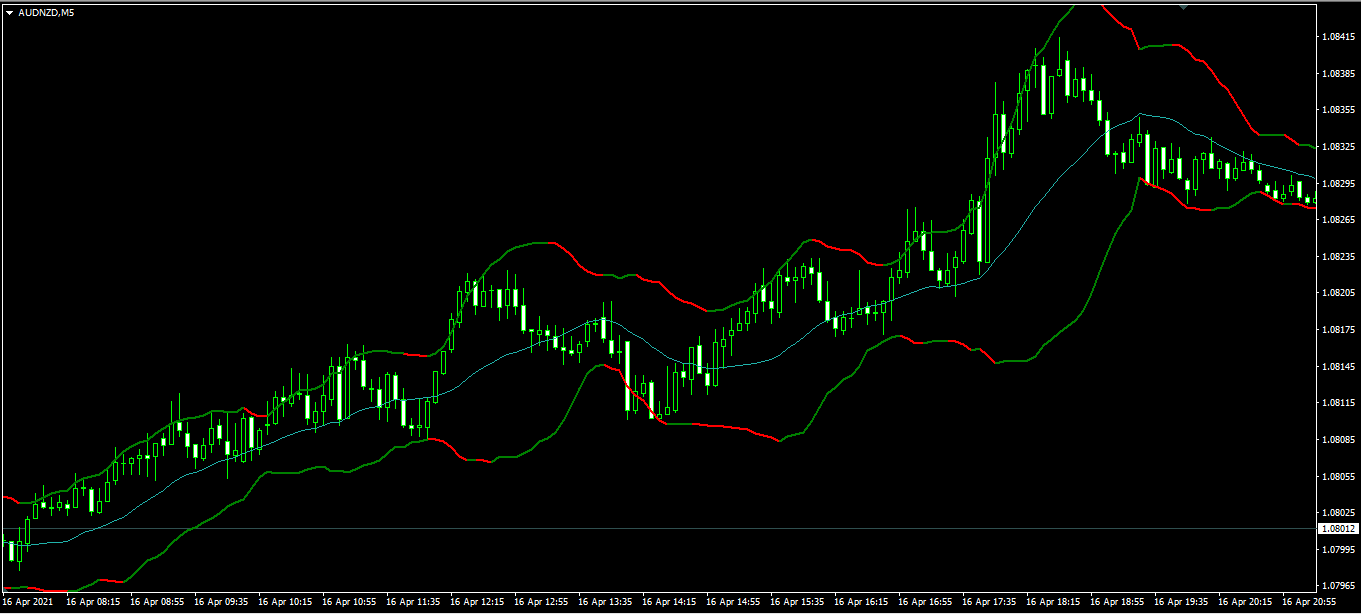This screenshot has height=614, width=1361.
Task: Click price scale value 1.08295
Action: click(x=1338, y=184)
